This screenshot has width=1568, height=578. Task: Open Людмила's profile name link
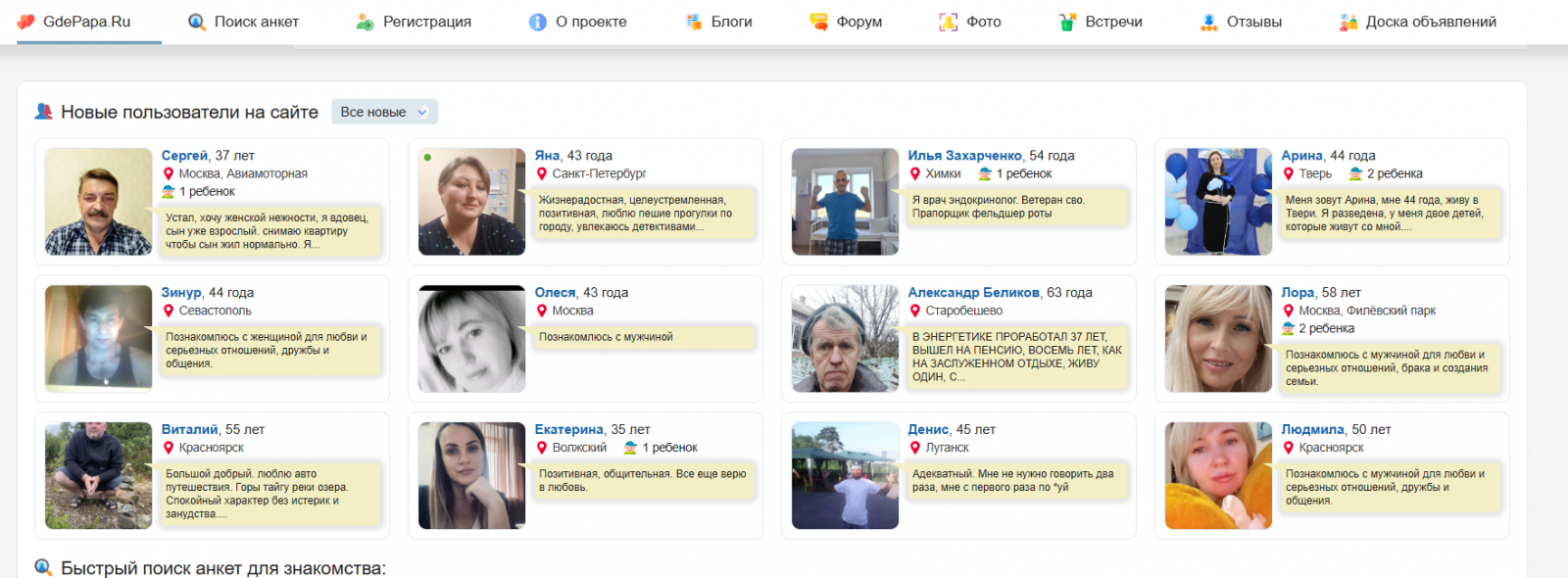coord(1312,429)
